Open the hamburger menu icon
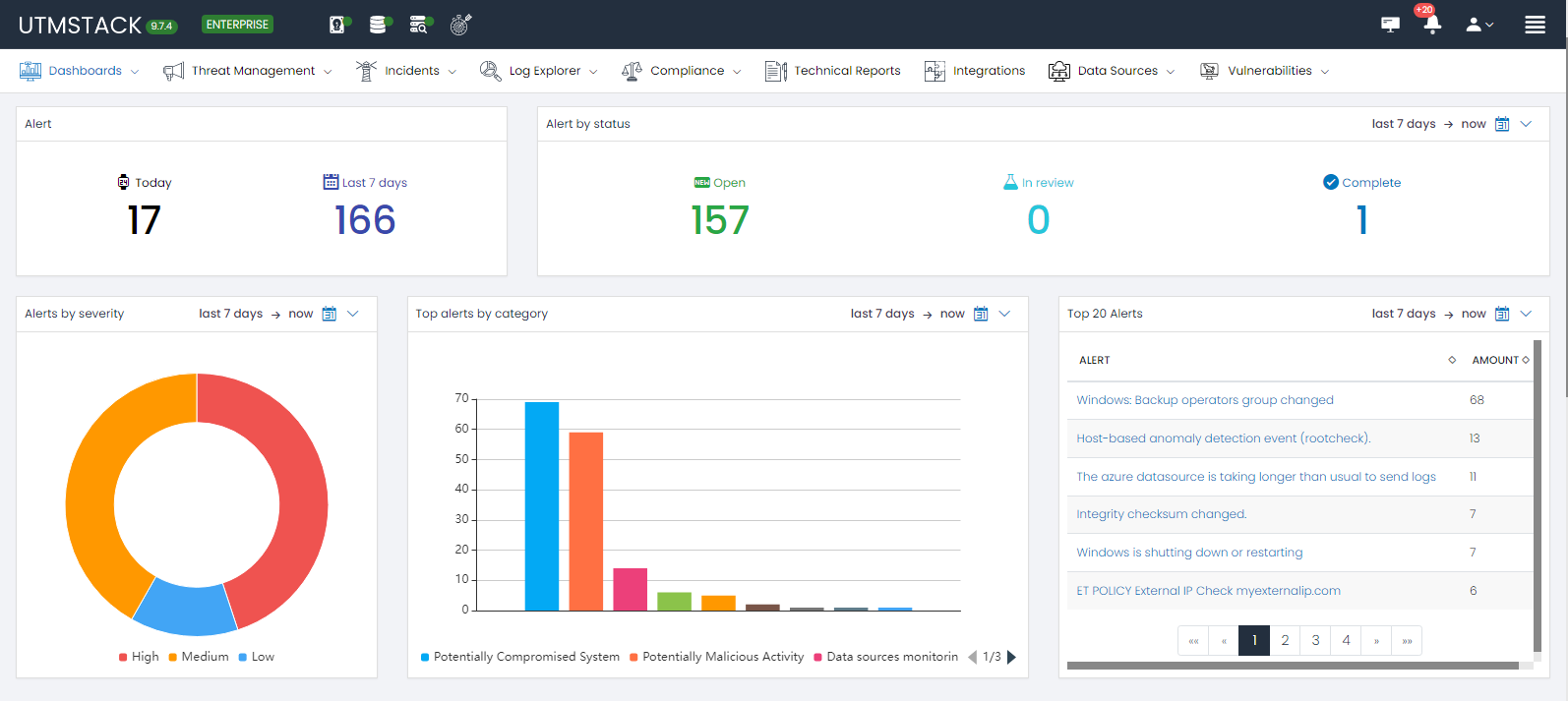1568x701 pixels. [1535, 25]
